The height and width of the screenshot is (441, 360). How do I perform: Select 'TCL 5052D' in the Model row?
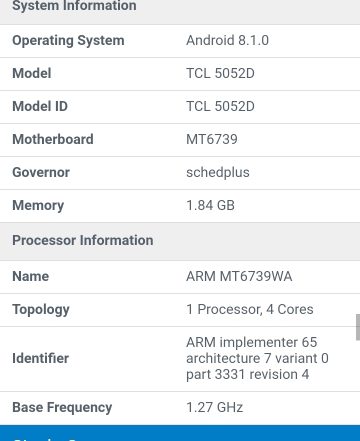point(220,73)
